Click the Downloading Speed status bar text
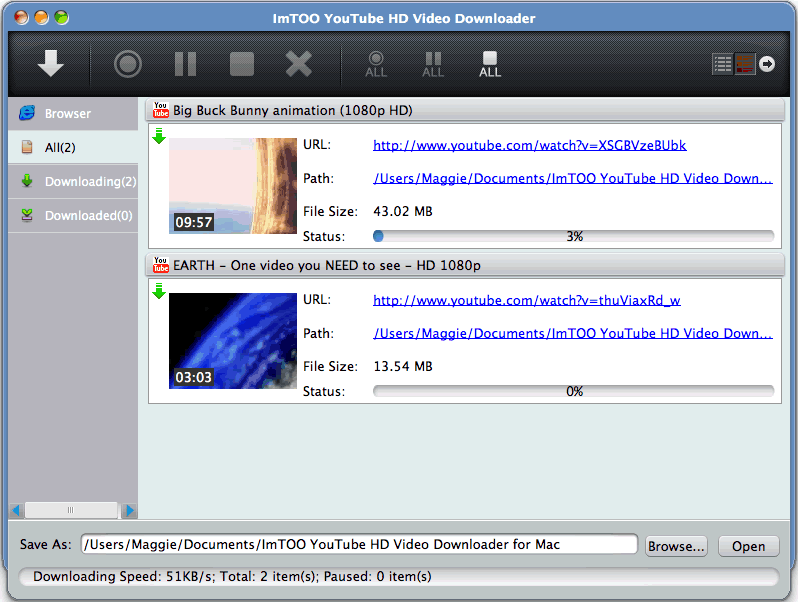The width and height of the screenshot is (798, 602). coord(232,577)
